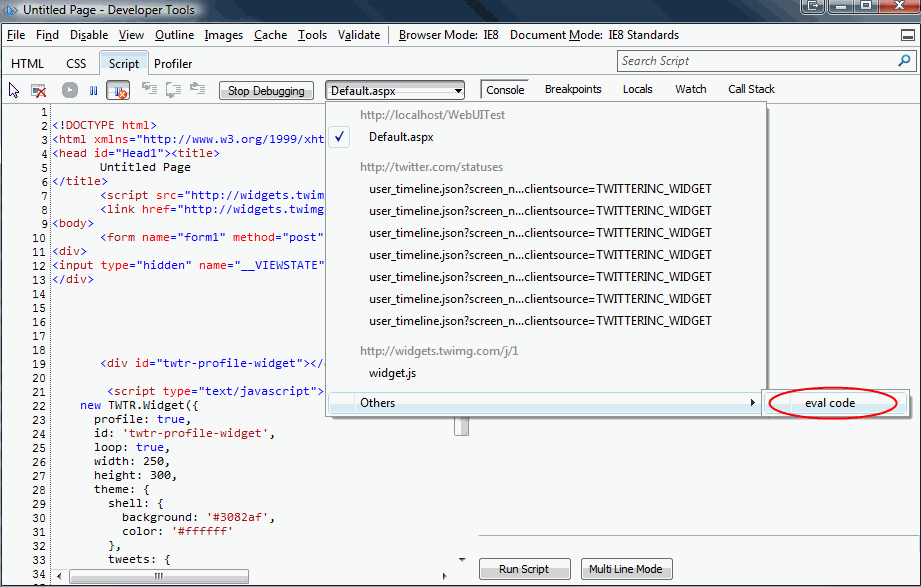Click the 'http://localhost/WebUITest' group header
The width and height of the screenshot is (921, 587).
[x=432, y=115]
